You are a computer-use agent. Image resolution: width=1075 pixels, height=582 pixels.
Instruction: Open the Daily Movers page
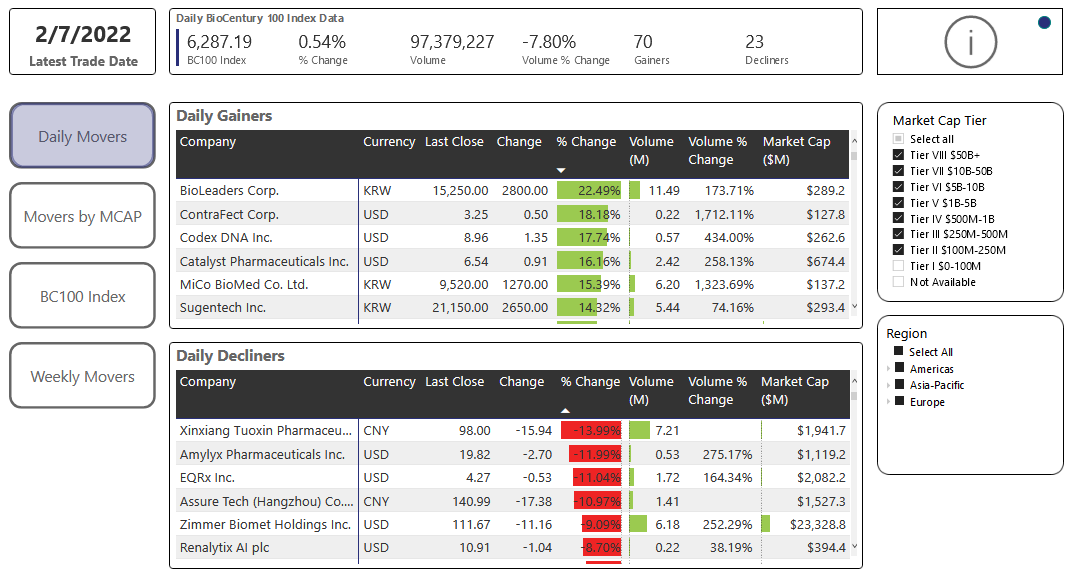tap(82, 136)
